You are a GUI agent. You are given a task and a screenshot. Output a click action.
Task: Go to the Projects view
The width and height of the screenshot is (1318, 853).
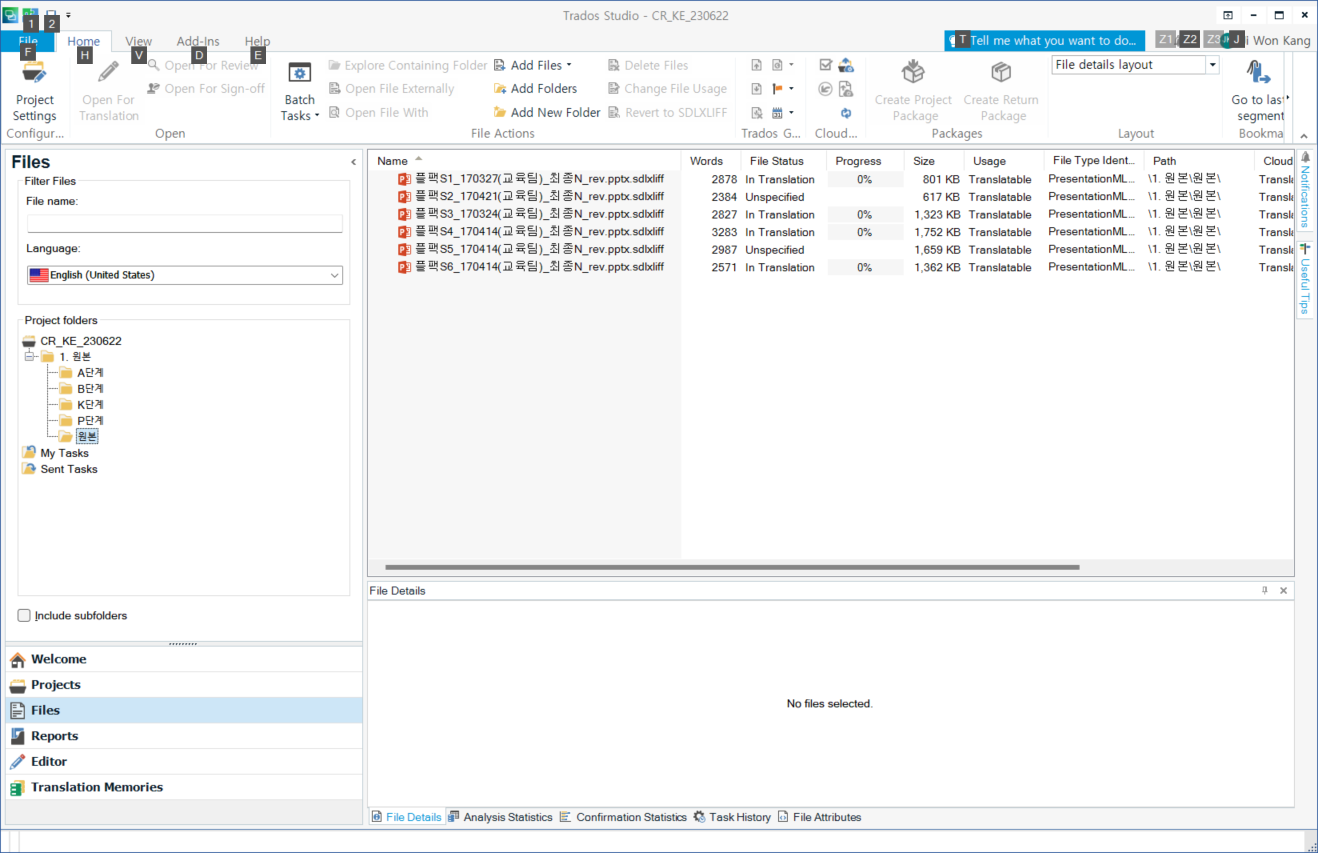point(184,685)
